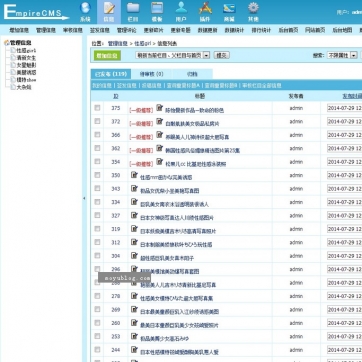Viewport: 362px width, 362px height.
Task: Tick the checkbox for row ID 362
Action: pyautogui.click(x=97, y=148)
